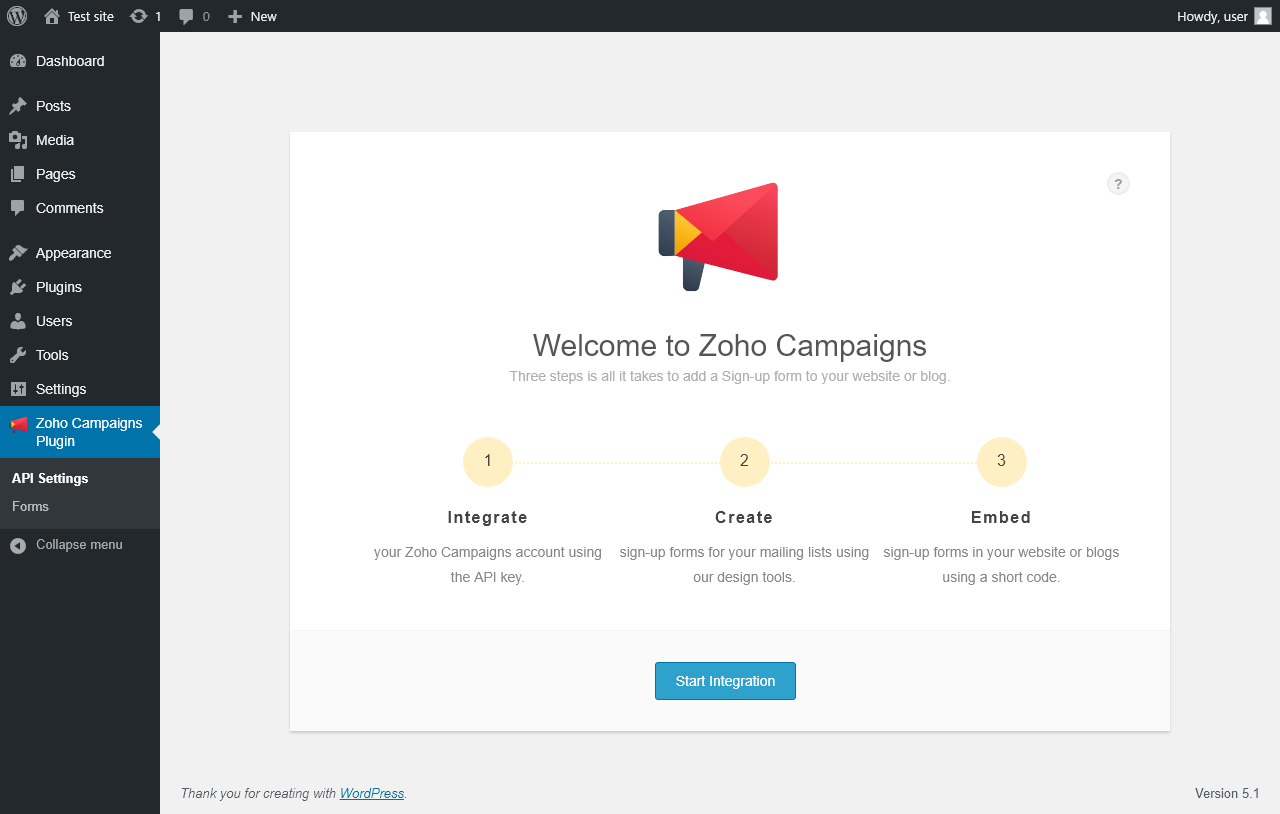The image size is (1280, 814).
Task: Open the comments bubble icon in admin bar
Action: (x=187, y=16)
